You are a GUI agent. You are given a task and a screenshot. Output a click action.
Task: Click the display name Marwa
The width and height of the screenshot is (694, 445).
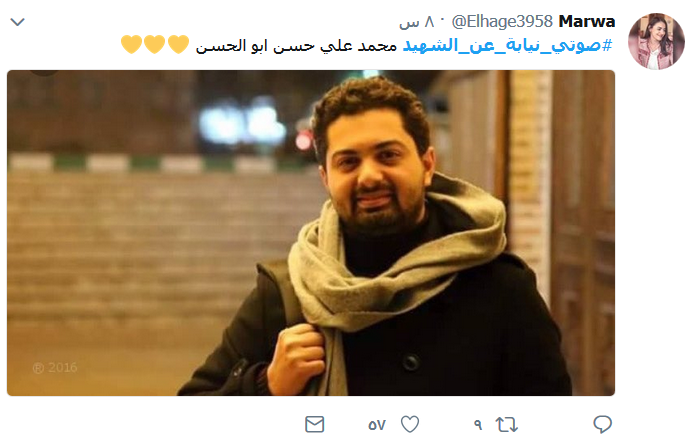coord(587,21)
